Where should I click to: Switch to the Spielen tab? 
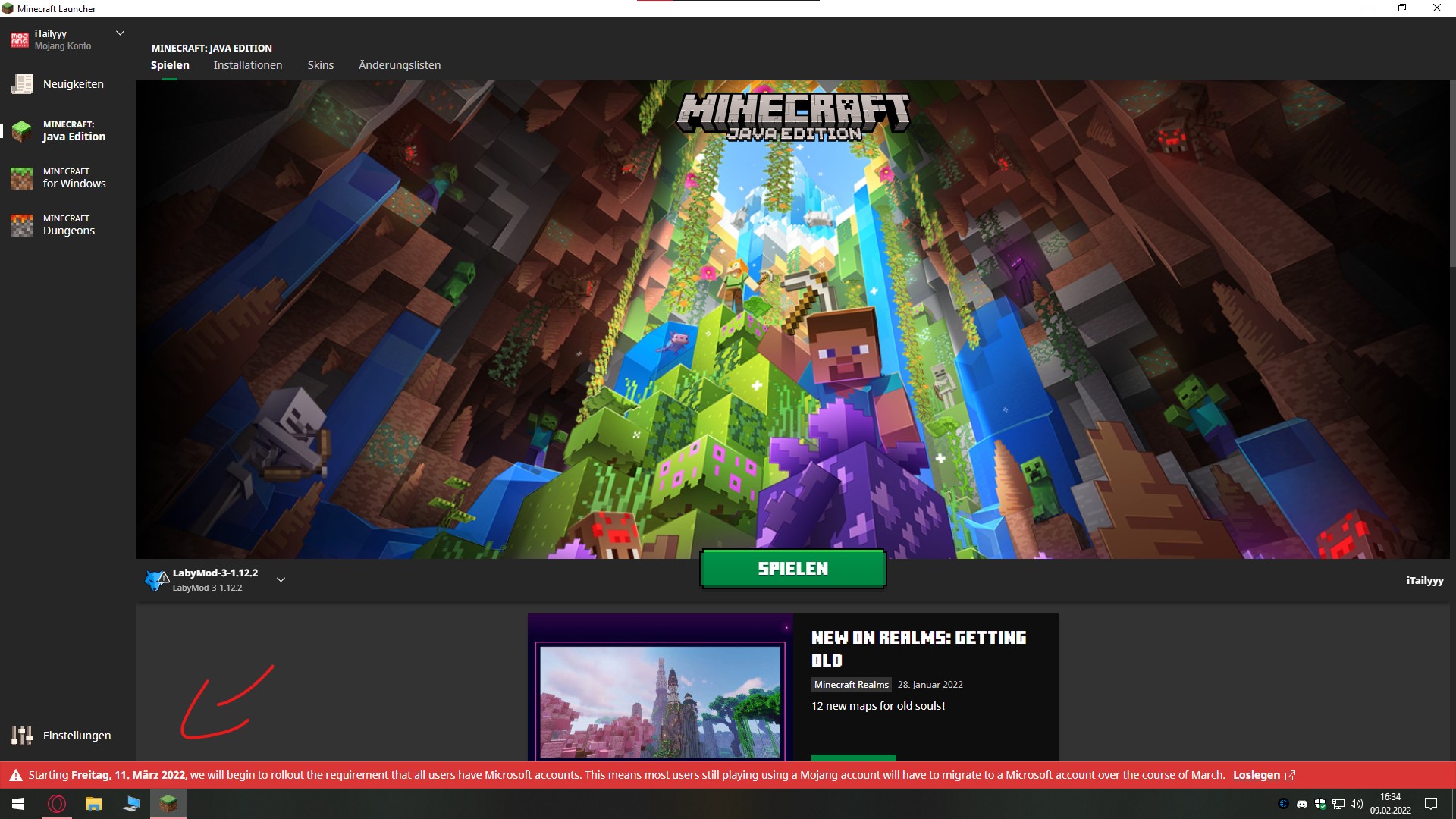[x=170, y=65]
